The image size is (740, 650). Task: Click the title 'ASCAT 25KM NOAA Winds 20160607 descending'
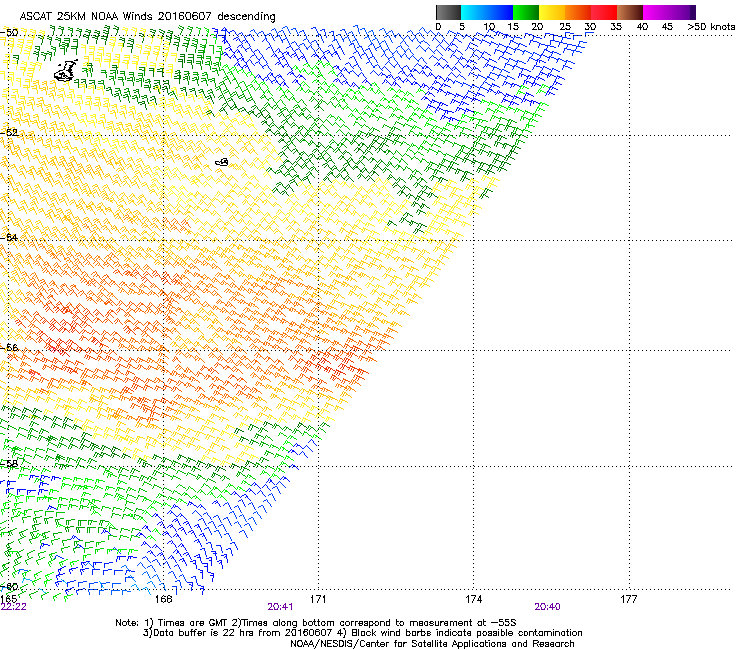[147, 16]
